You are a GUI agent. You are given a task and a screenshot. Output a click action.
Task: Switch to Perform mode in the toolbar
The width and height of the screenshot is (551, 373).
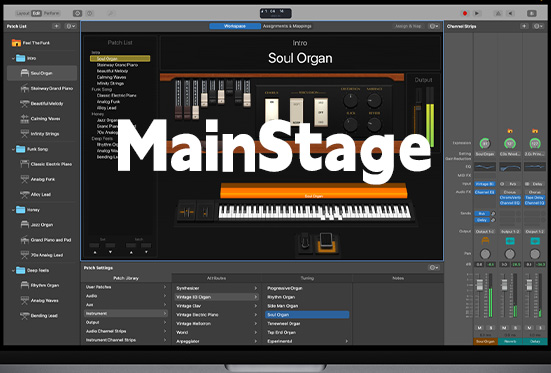click(x=51, y=13)
